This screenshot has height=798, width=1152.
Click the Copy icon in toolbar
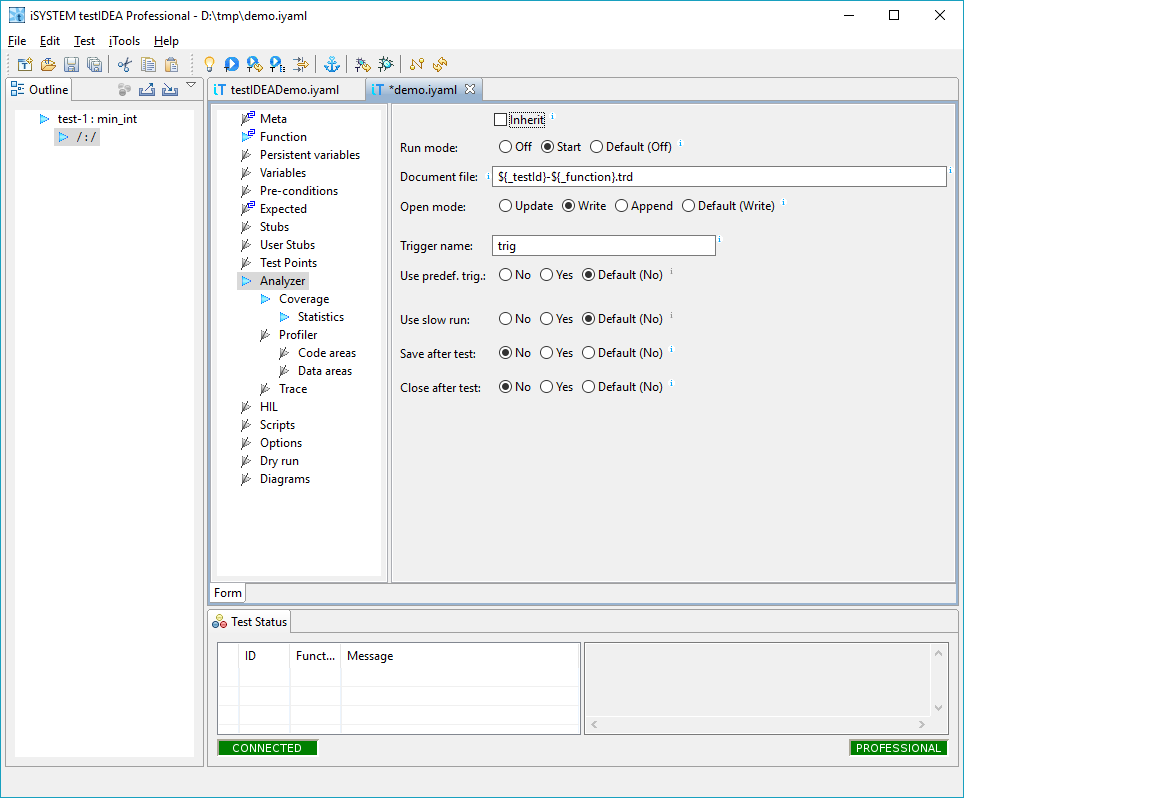pyautogui.click(x=148, y=65)
